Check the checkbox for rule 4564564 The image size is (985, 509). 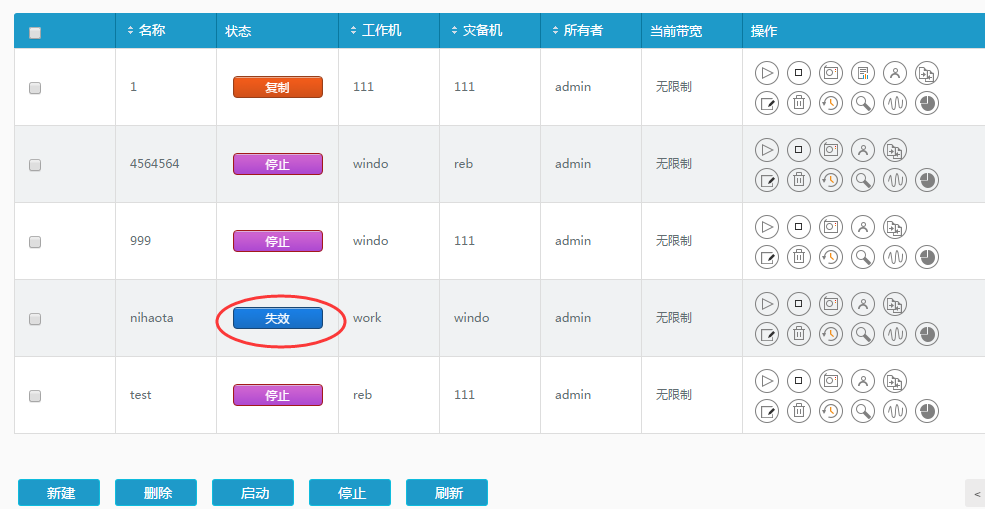pyautogui.click(x=35, y=165)
